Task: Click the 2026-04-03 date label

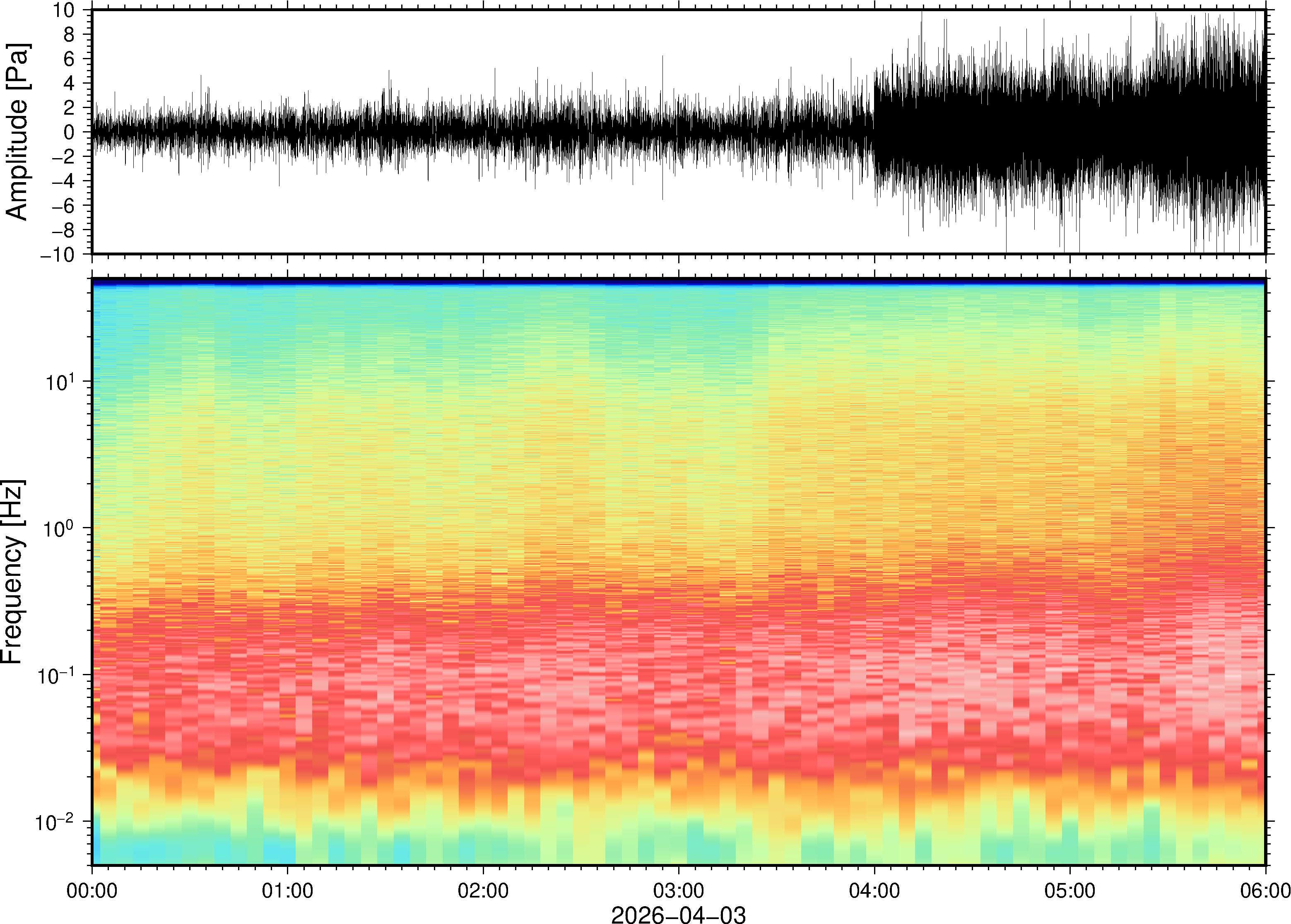Action: click(x=678, y=914)
